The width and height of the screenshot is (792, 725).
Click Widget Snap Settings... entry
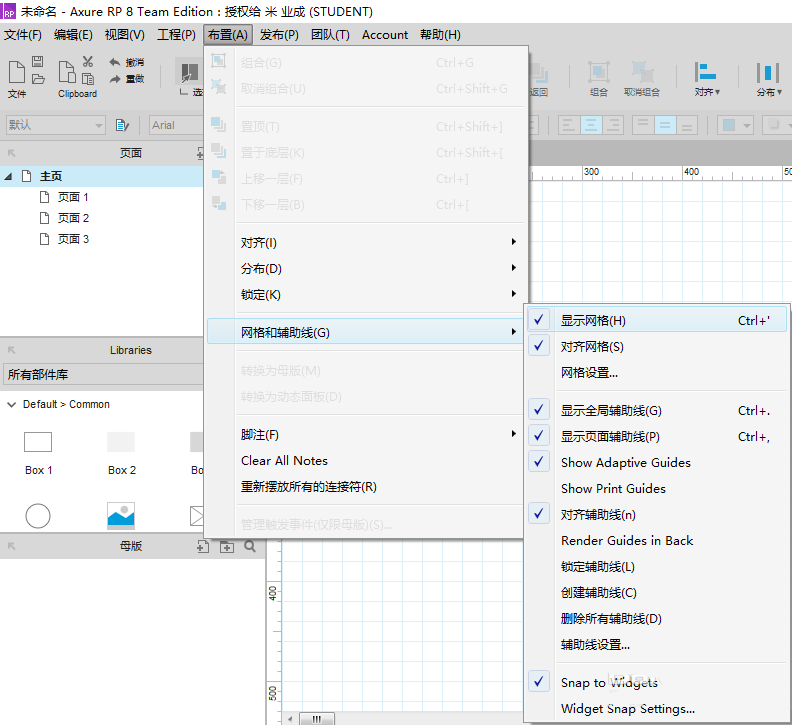pos(627,709)
